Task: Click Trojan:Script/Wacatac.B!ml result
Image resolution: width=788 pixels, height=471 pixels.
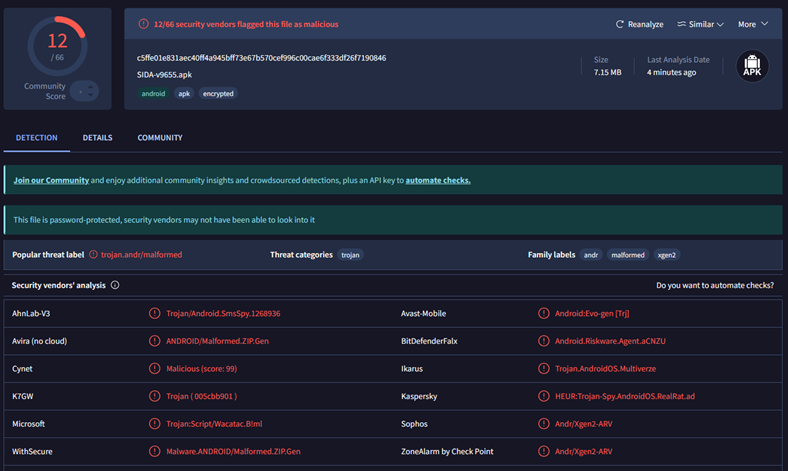Action: point(214,424)
